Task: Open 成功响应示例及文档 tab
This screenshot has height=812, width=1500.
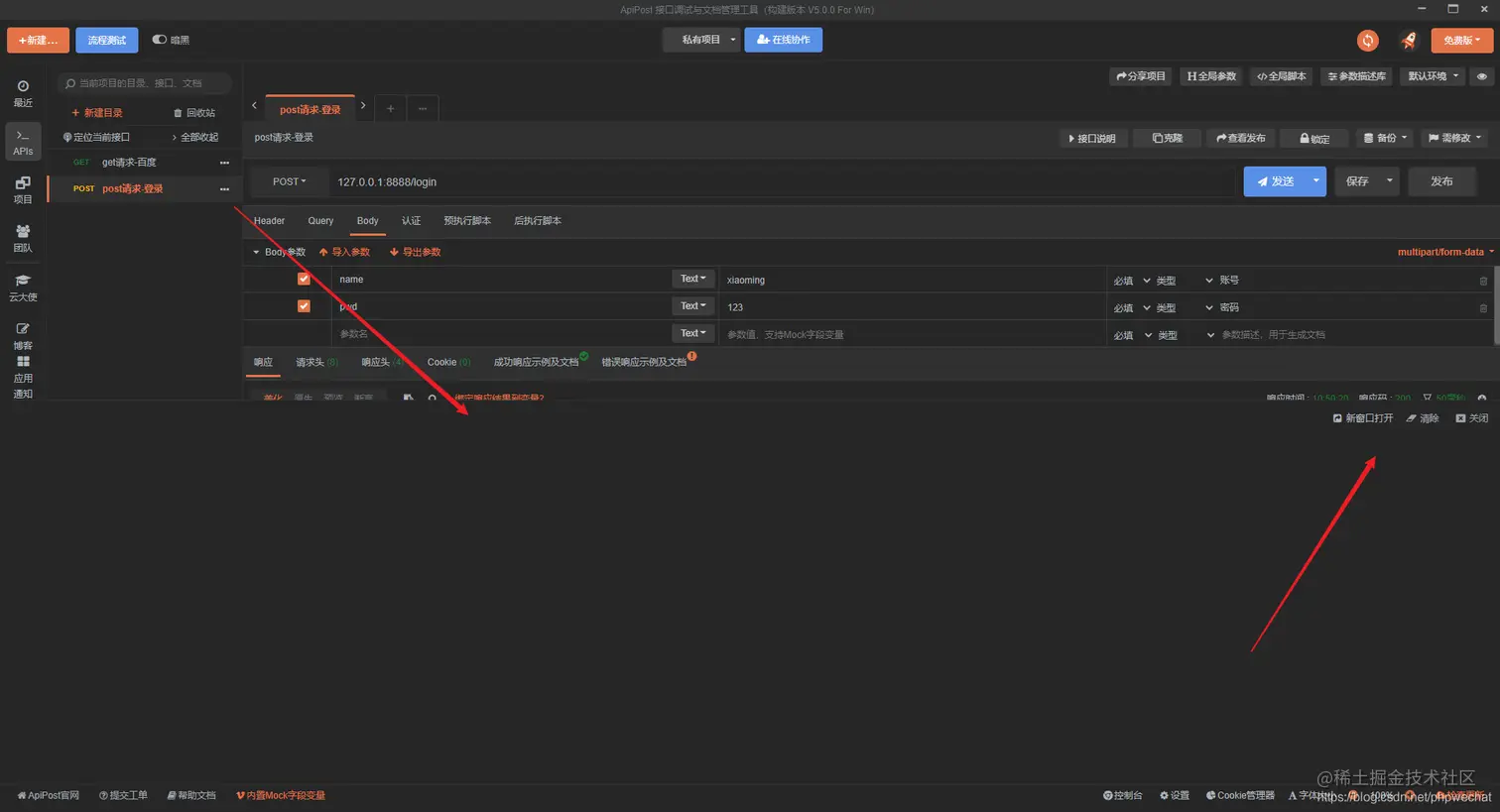Action: coord(536,363)
